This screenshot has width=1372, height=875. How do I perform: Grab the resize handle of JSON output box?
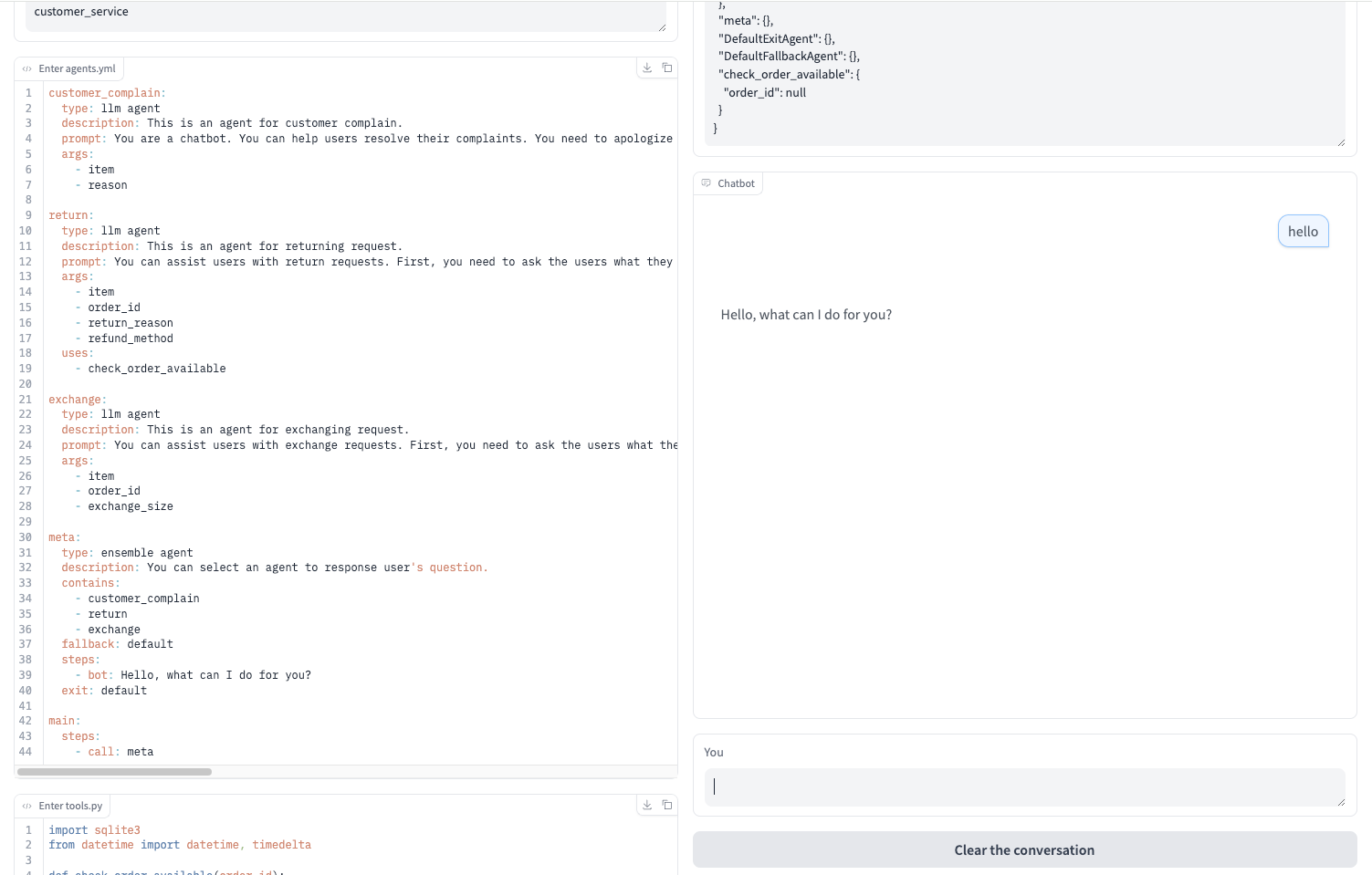click(1341, 141)
